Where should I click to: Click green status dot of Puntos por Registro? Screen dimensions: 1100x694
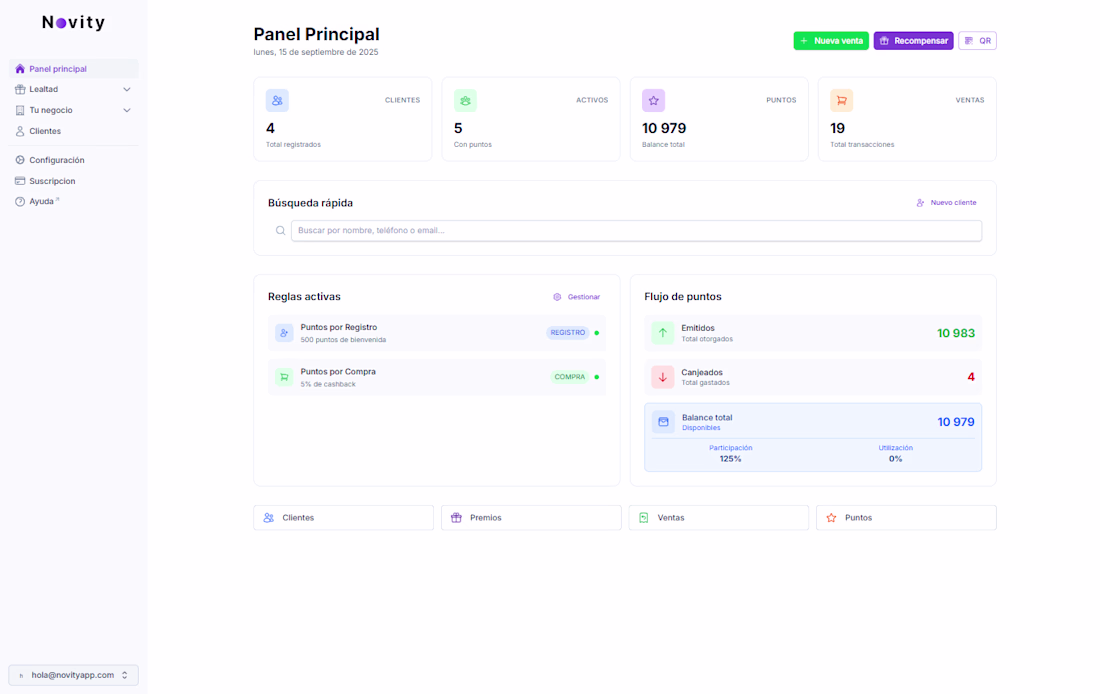pos(597,333)
